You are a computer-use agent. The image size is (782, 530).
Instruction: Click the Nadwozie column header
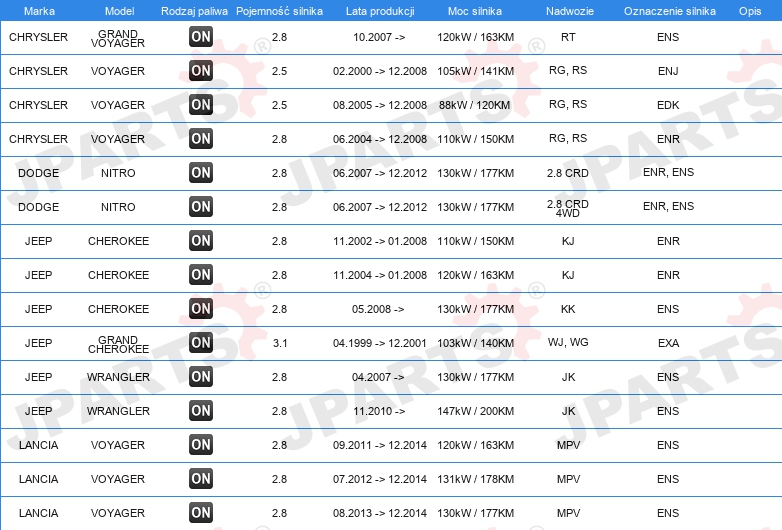570,11
